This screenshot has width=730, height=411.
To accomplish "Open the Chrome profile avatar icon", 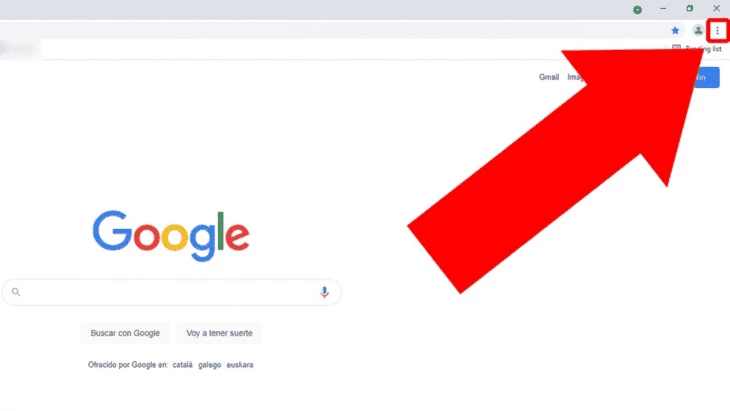I will [x=698, y=31].
